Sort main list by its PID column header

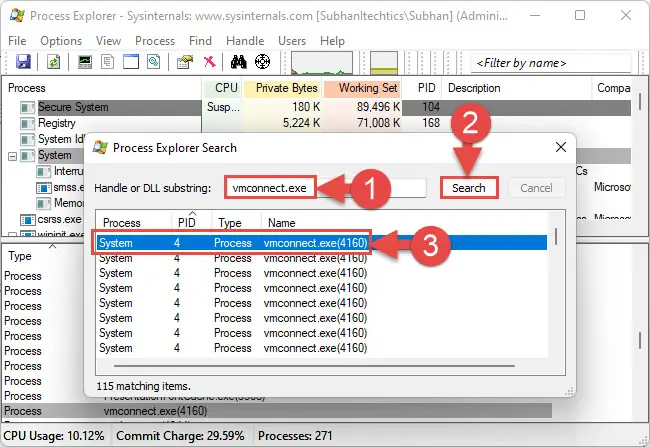click(422, 88)
